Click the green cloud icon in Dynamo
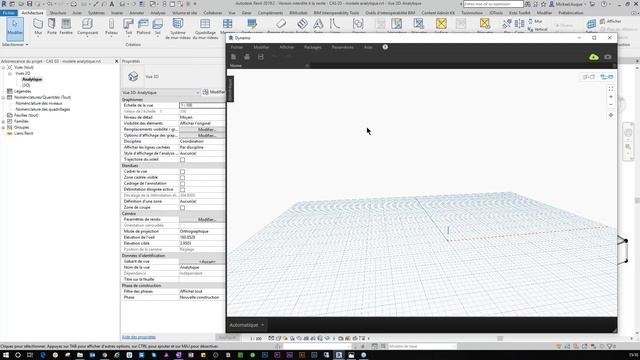The width and height of the screenshot is (640, 360). point(594,57)
